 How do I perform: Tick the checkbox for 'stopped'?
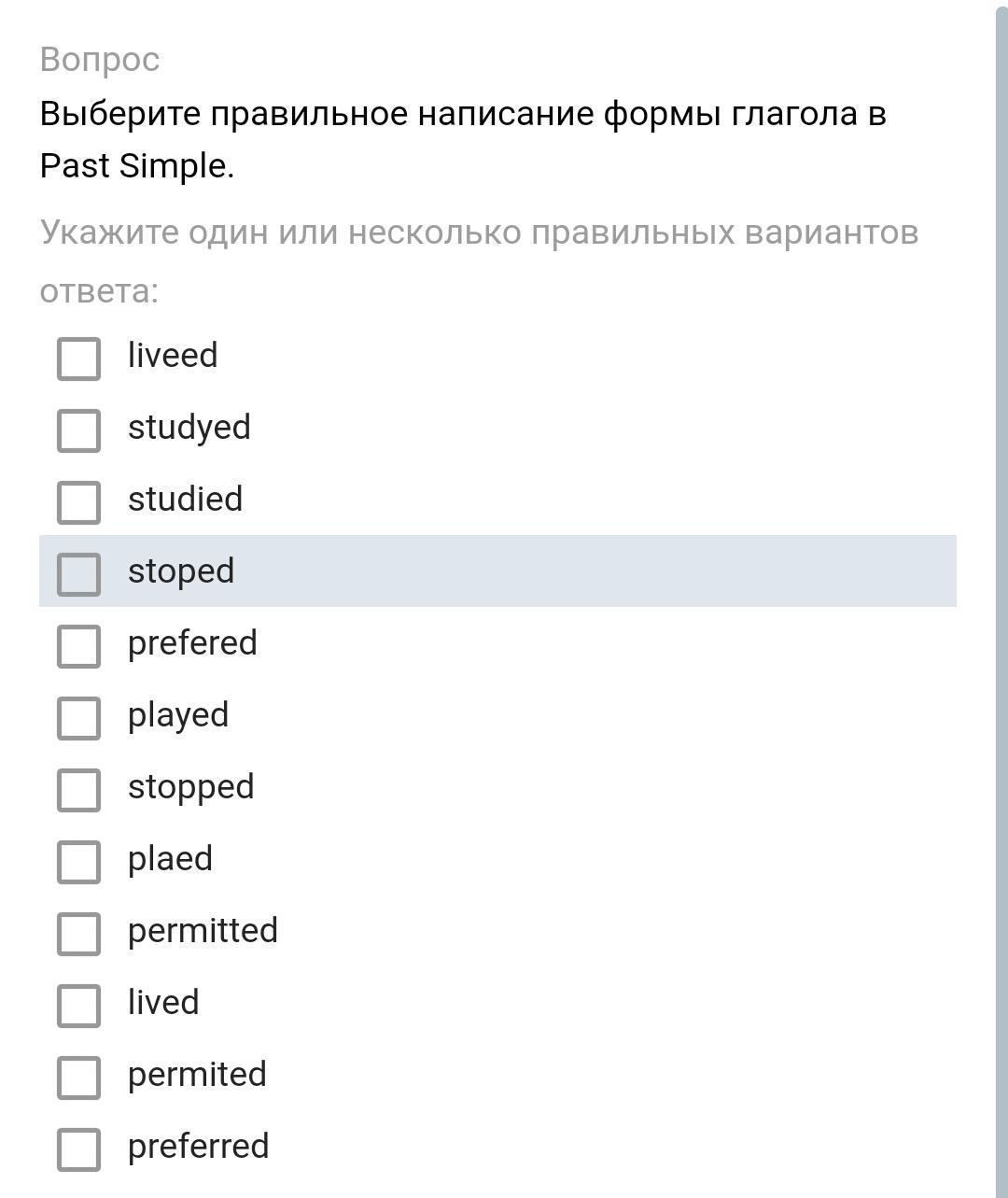pos(78,790)
